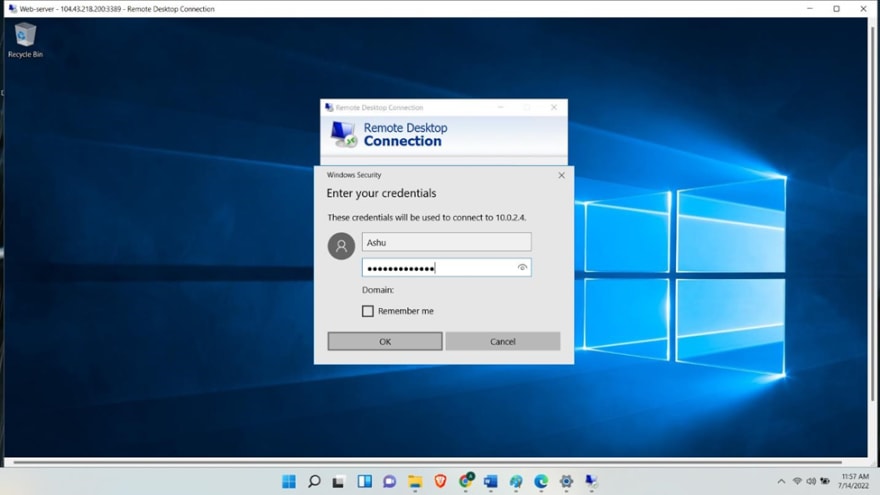Open Microsoft Edge from the taskbar

pos(541,481)
